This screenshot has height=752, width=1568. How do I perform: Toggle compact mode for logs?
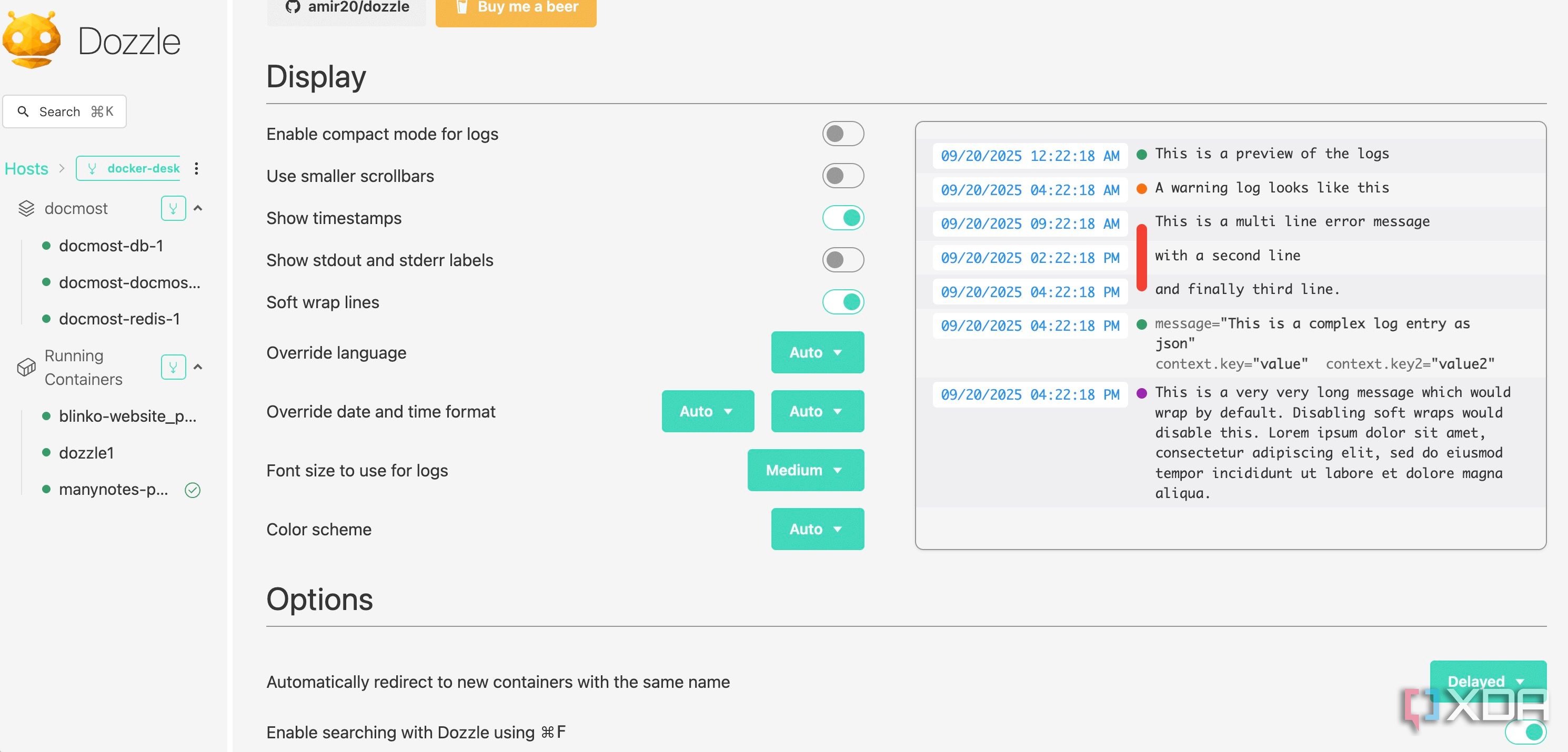843,134
